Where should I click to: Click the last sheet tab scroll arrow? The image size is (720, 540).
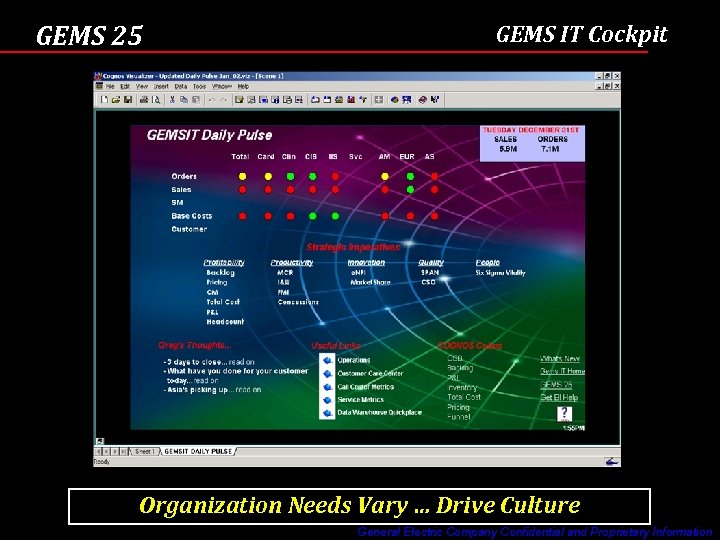[123, 451]
